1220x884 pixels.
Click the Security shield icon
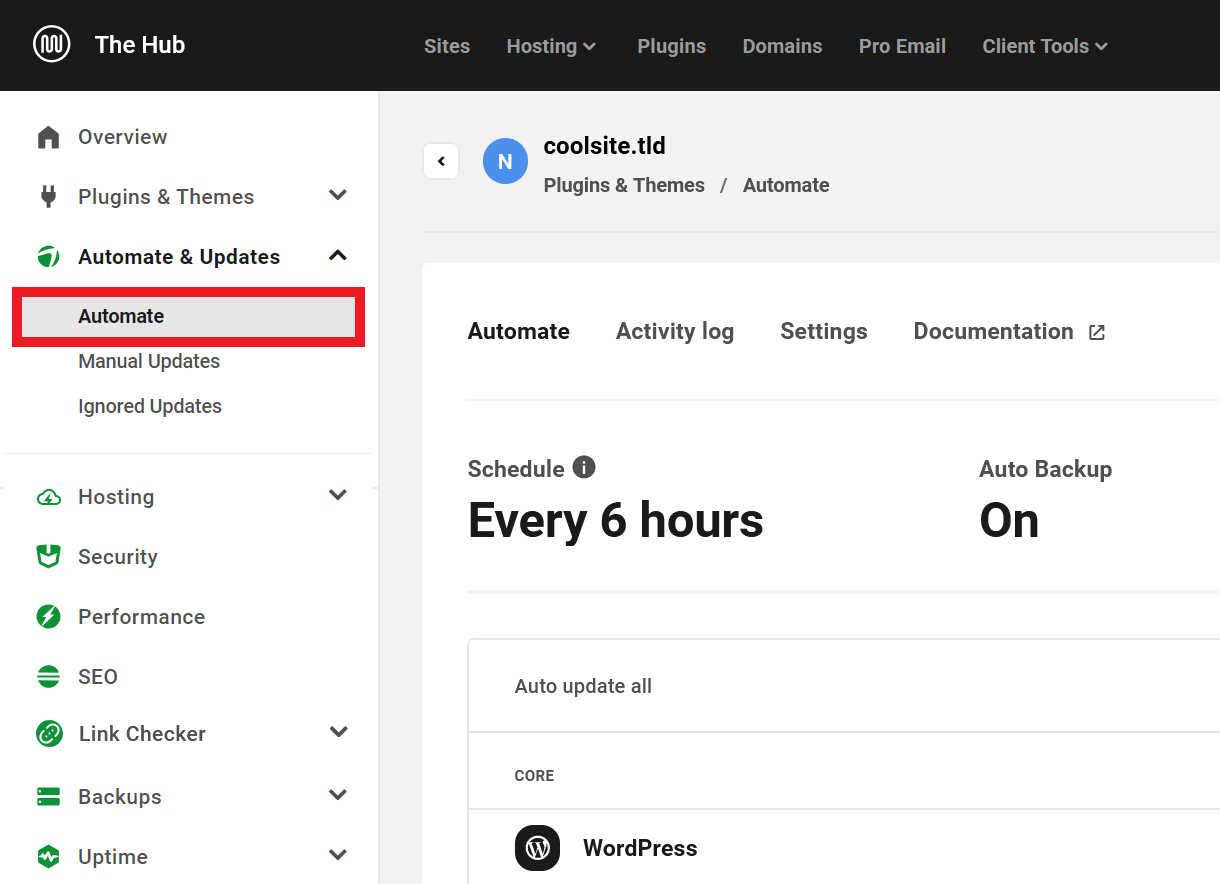[x=48, y=557]
